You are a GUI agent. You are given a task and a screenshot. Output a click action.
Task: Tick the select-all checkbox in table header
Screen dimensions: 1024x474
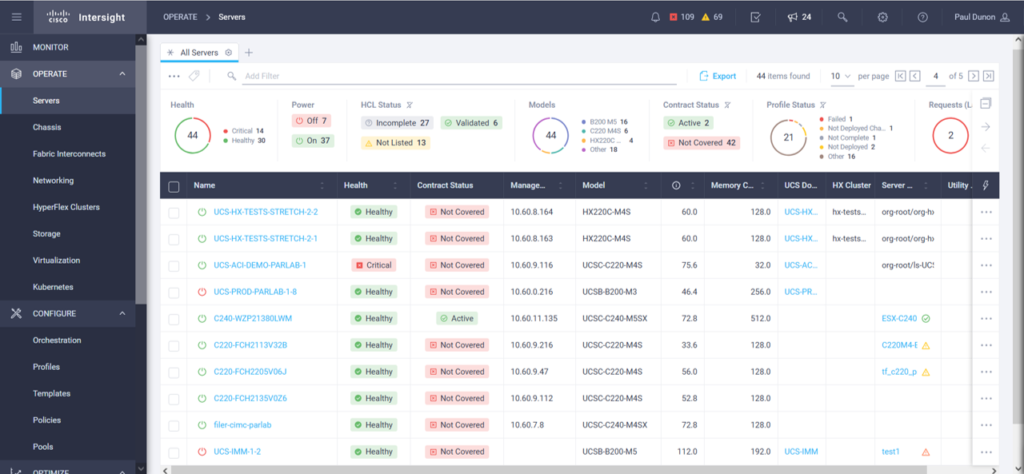(174, 186)
